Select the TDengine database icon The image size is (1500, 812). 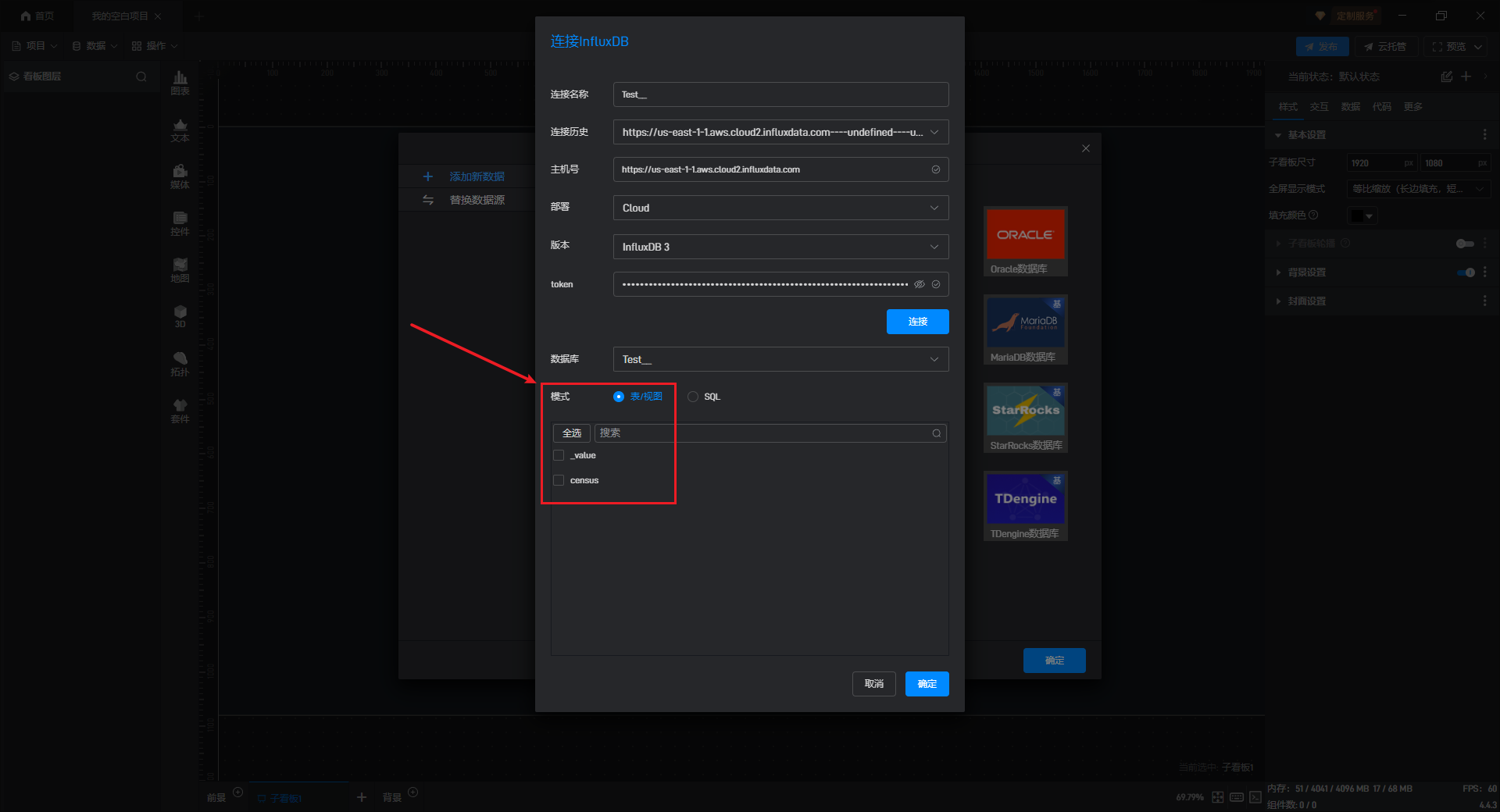1025,499
